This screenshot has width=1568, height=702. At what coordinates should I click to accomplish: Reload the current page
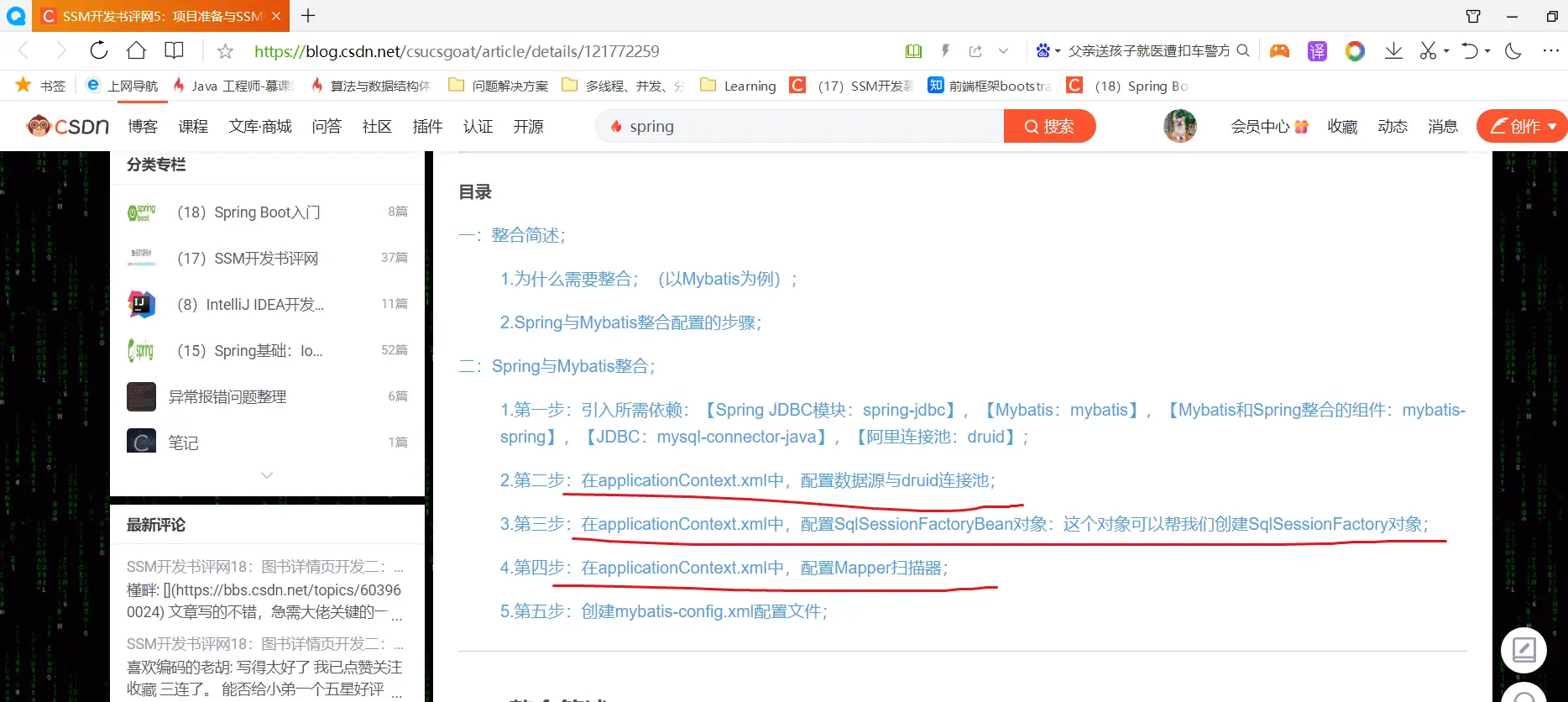(99, 50)
